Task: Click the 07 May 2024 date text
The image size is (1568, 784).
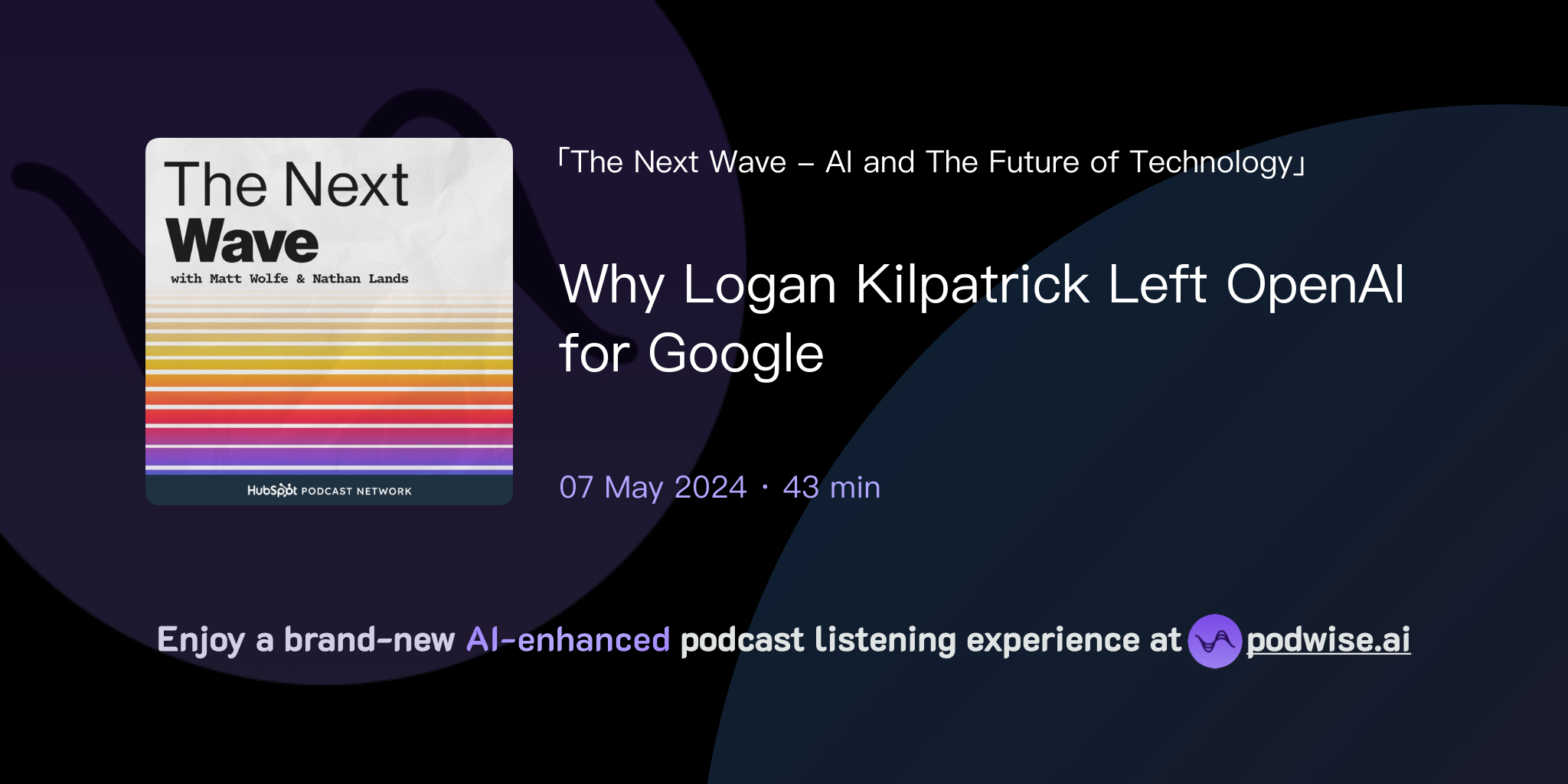Action: point(652,487)
